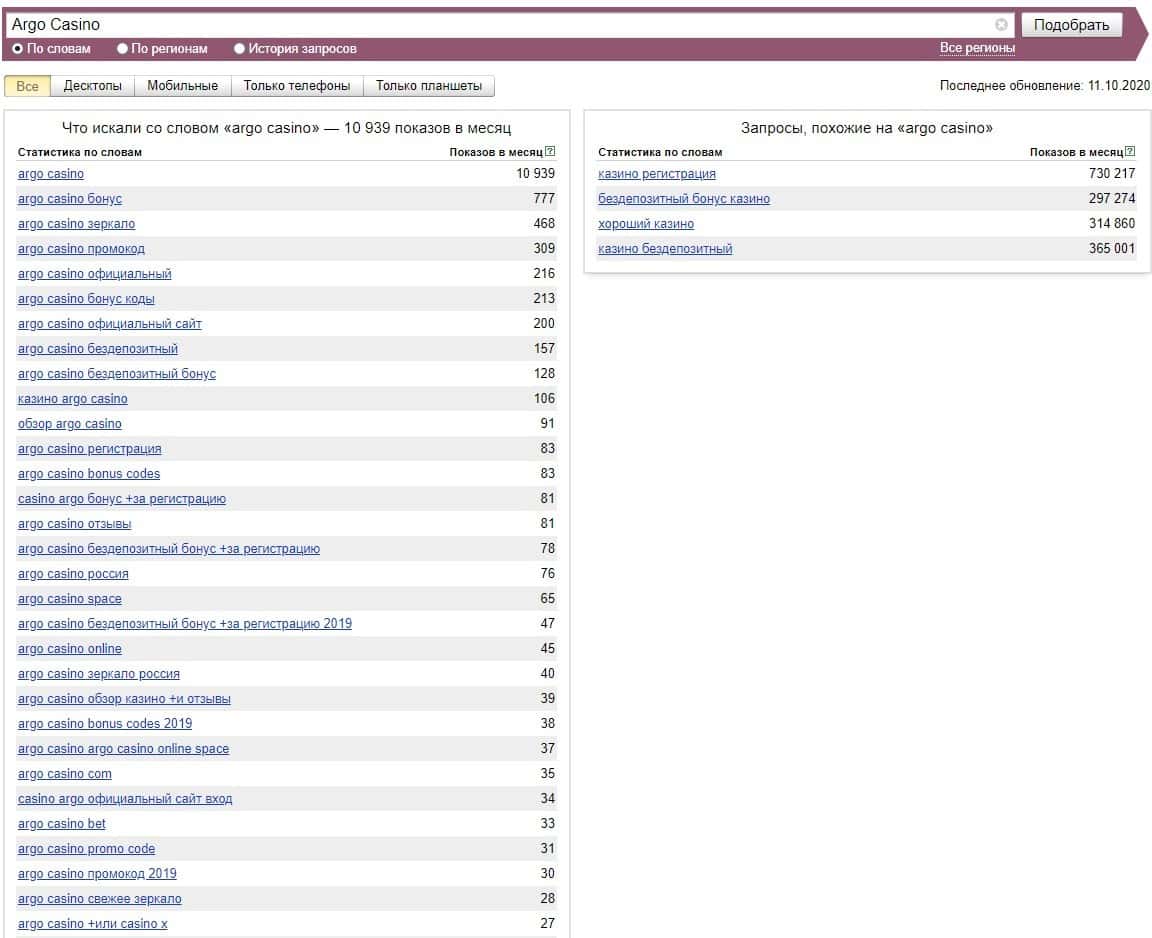Switch to the 'Десктопы' tab
This screenshot has height=938, width=1152.
(x=92, y=86)
